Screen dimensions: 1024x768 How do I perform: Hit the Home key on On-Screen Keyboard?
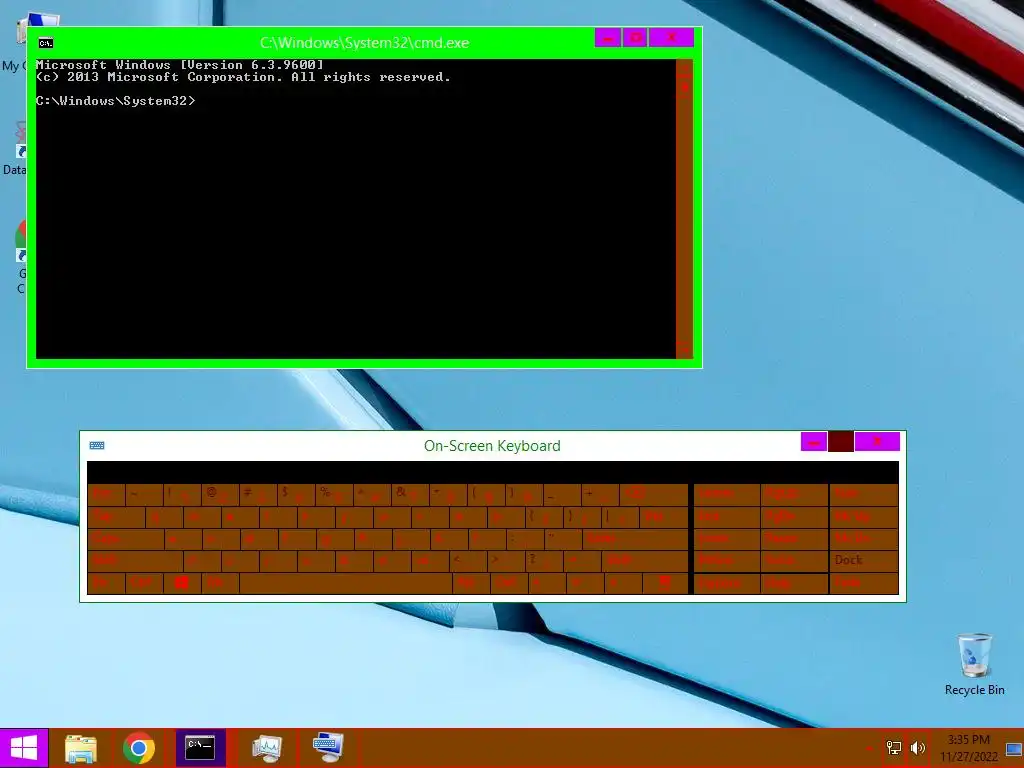pyautogui.click(x=727, y=494)
